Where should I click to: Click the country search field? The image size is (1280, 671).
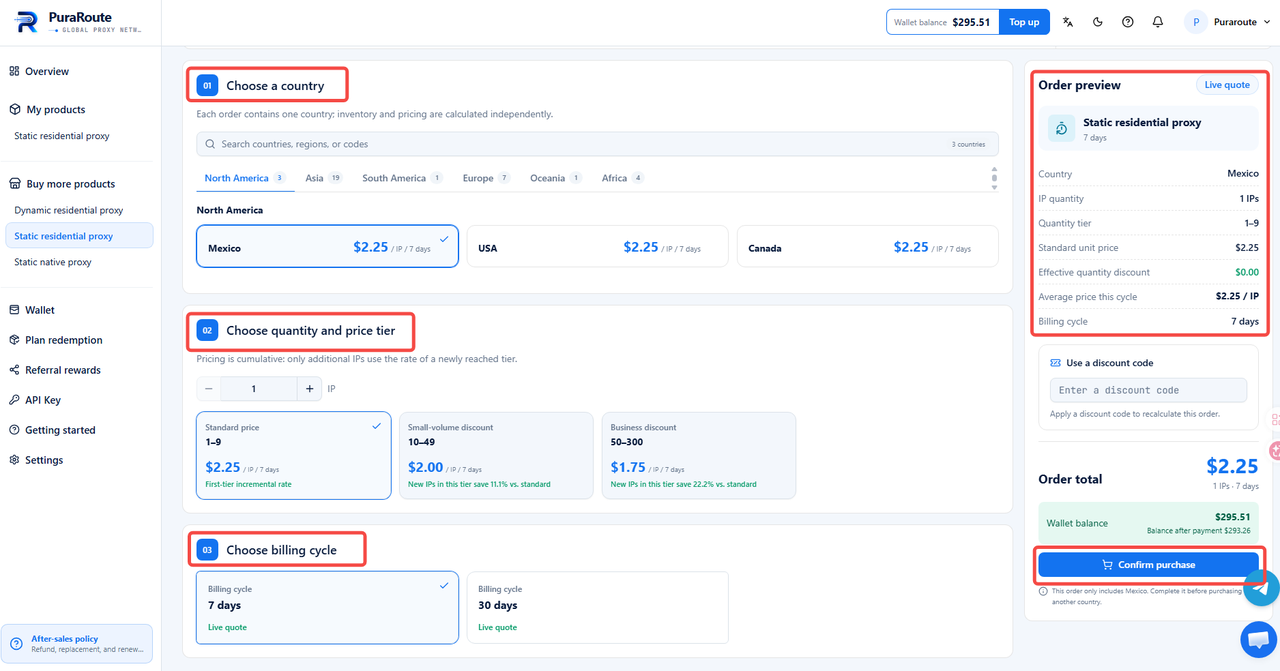point(597,144)
